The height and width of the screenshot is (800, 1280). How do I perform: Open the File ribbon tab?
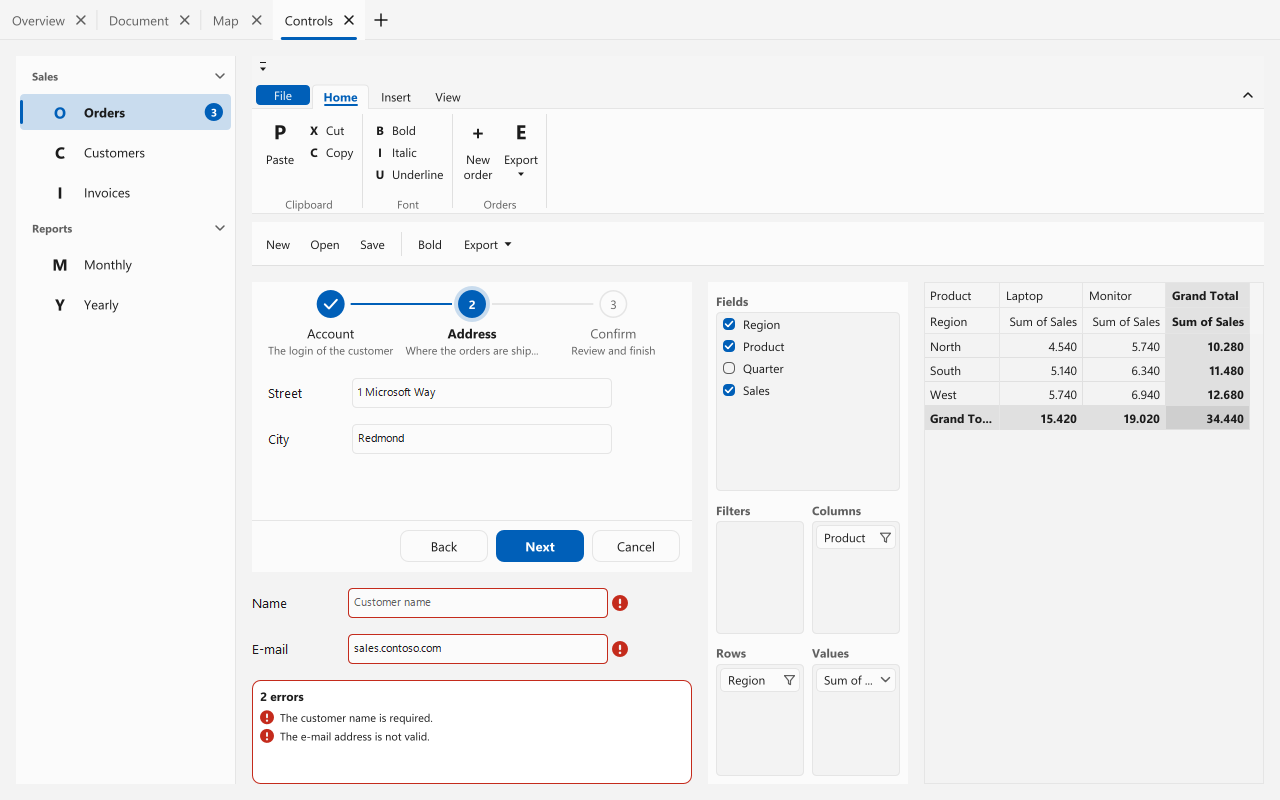[283, 96]
